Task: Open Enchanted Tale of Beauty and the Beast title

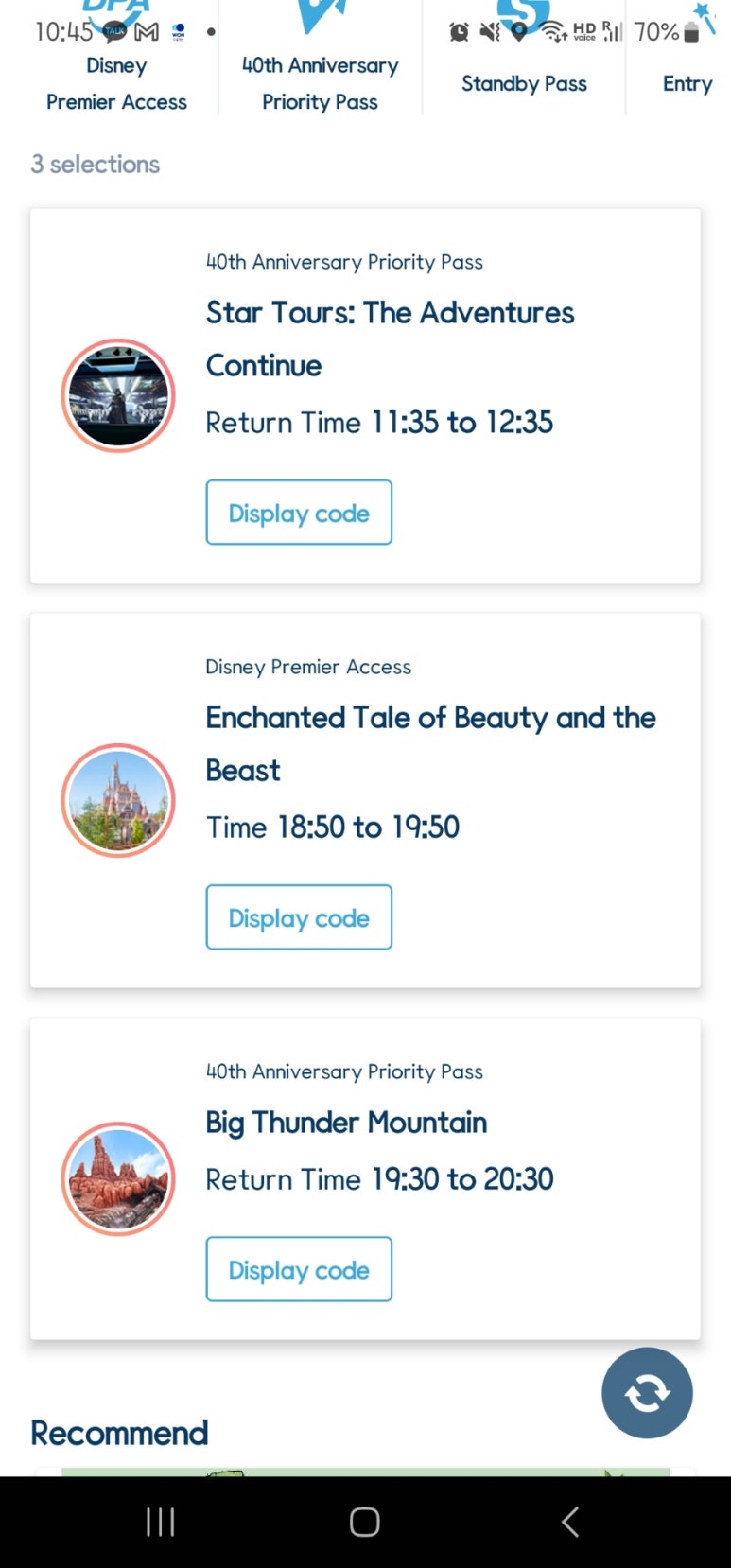Action: [431, 743]
